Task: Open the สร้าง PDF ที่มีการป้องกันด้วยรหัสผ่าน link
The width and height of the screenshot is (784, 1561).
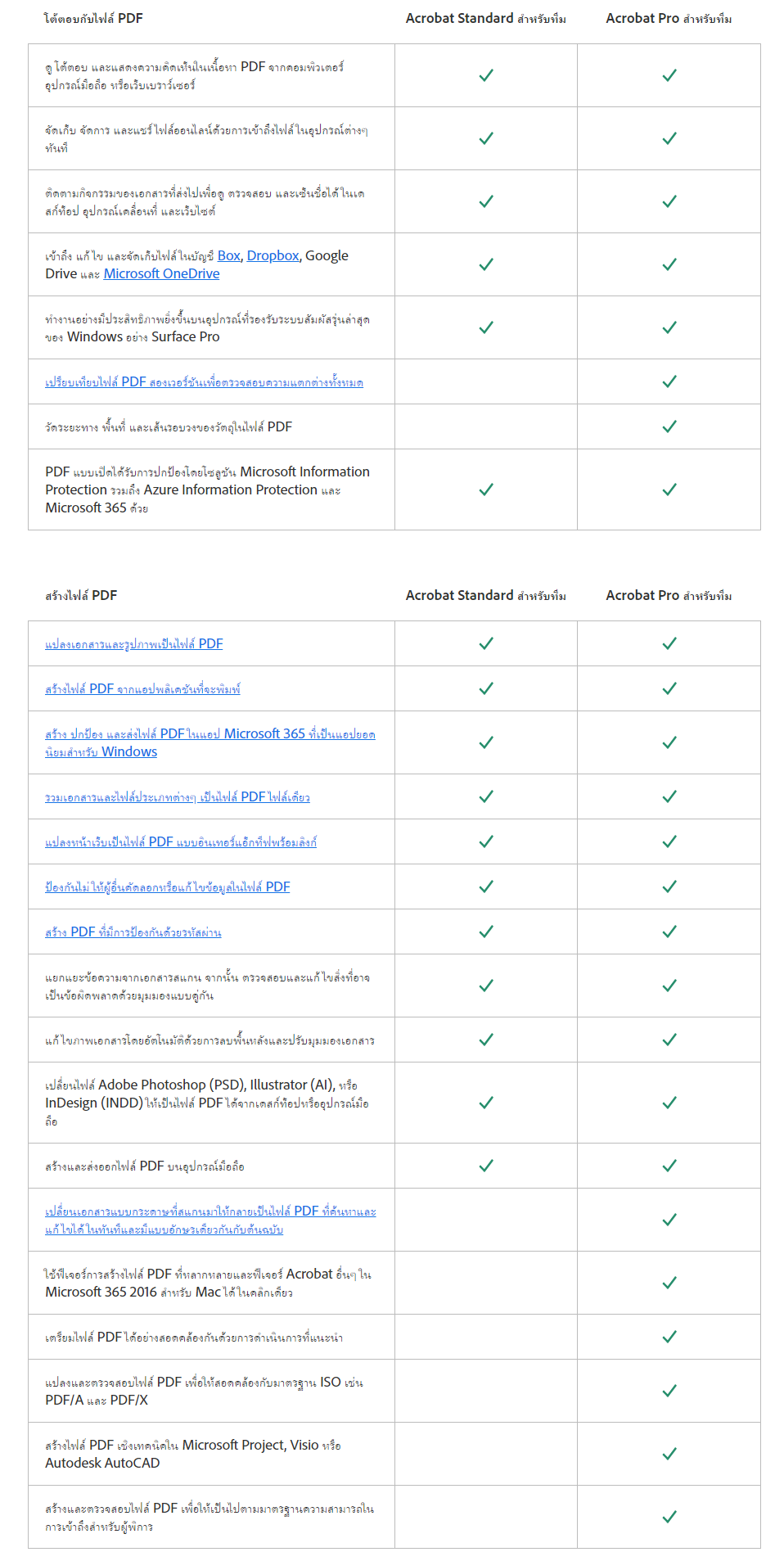Action: (x=133, y=932)
